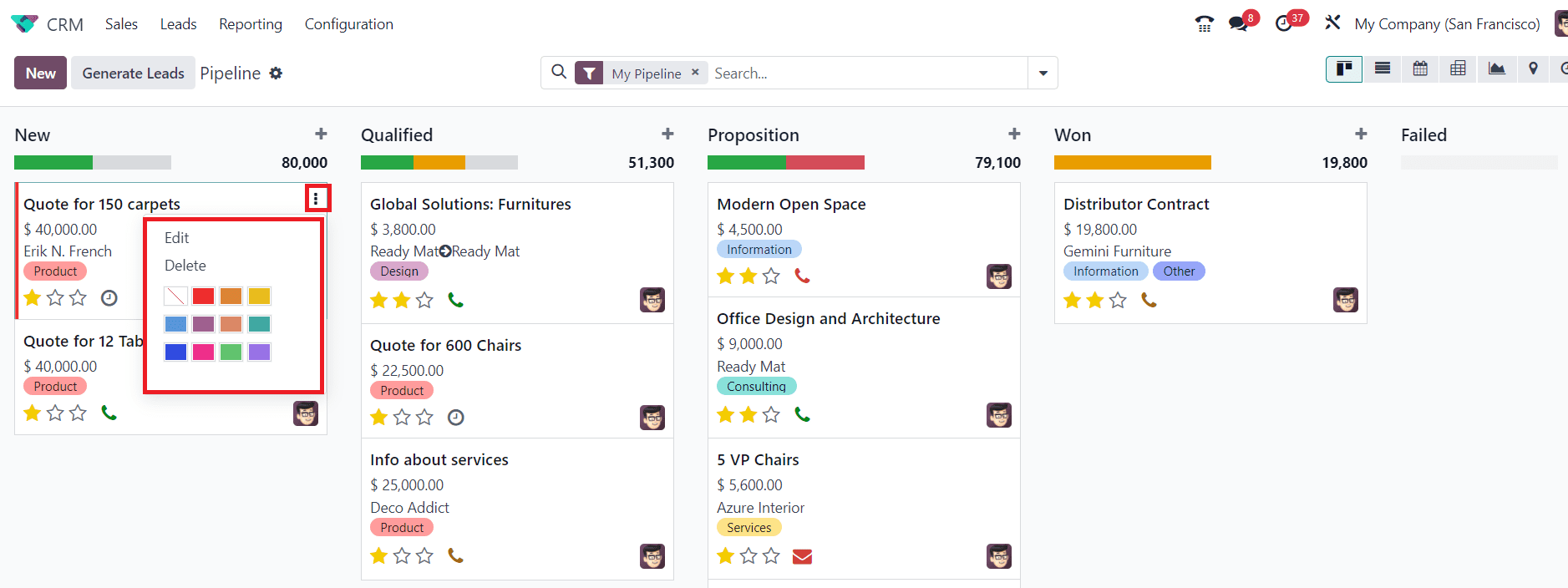Click the Failed column header
This screenshot has height=588, width=1568.
click(1423, 135)
